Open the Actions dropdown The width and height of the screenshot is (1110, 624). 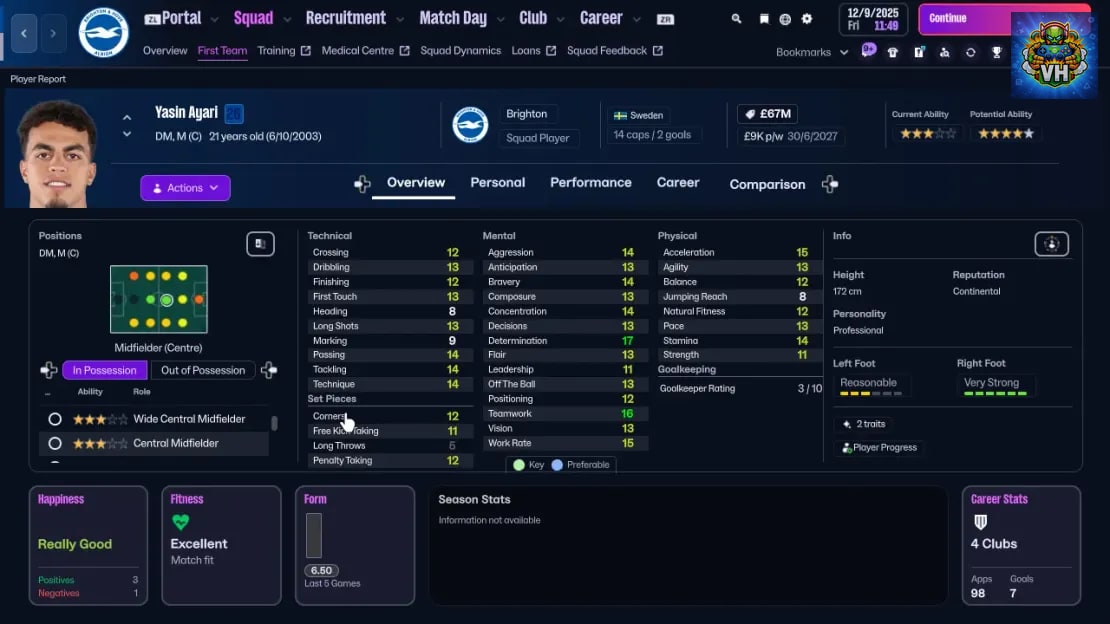tap(185, 188)
